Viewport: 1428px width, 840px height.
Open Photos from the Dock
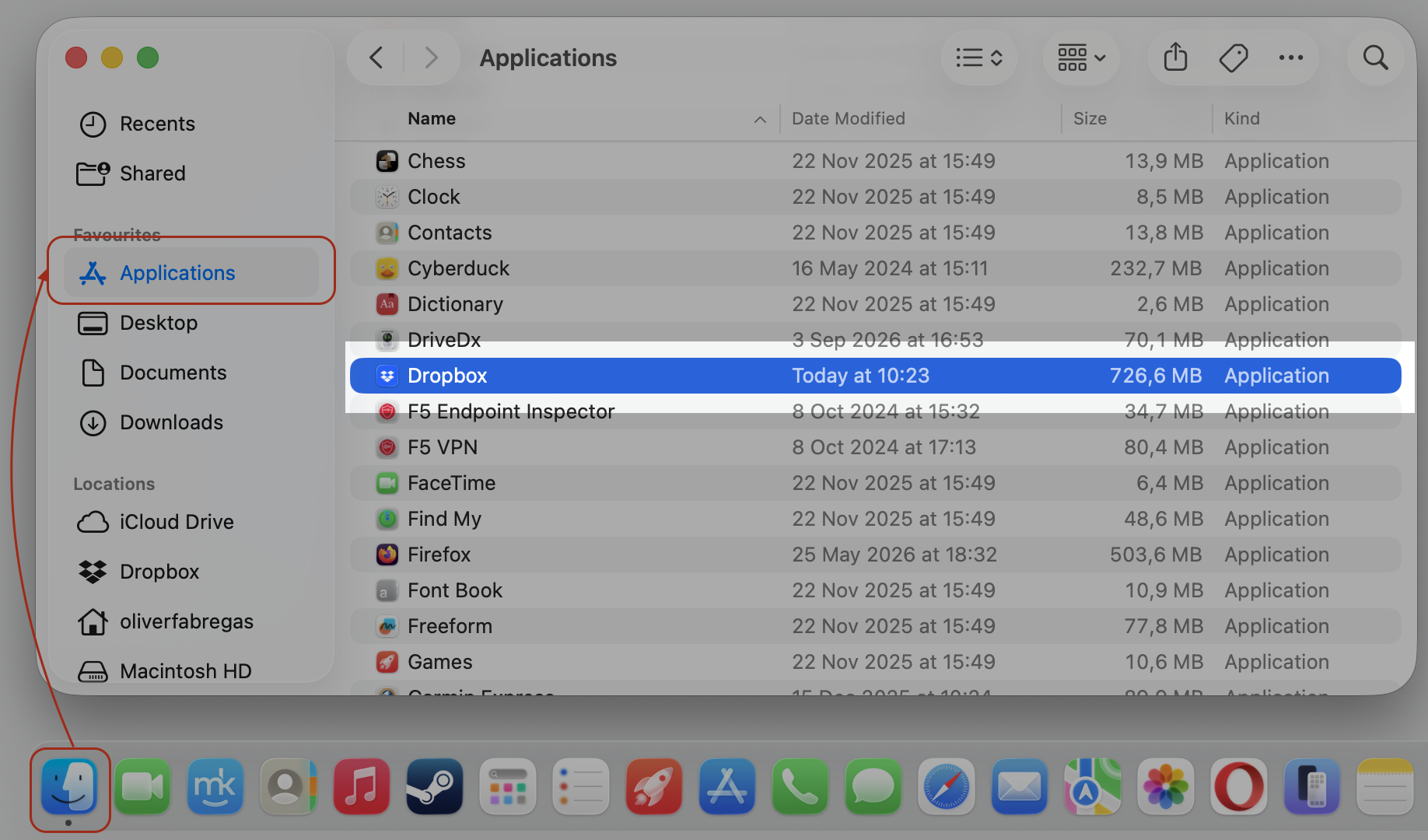point(1166,786)
